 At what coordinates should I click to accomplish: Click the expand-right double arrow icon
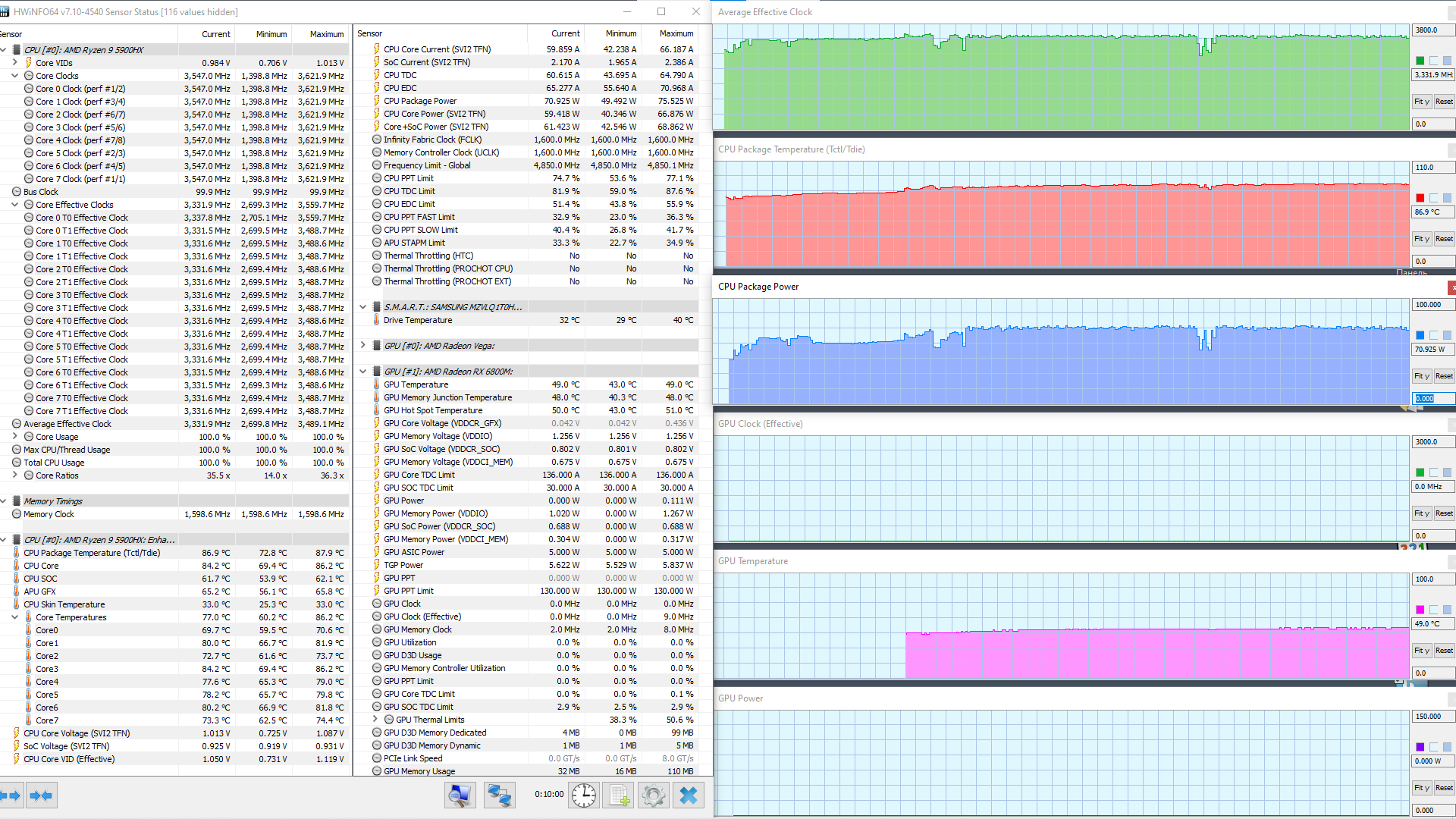coord(11,795)
